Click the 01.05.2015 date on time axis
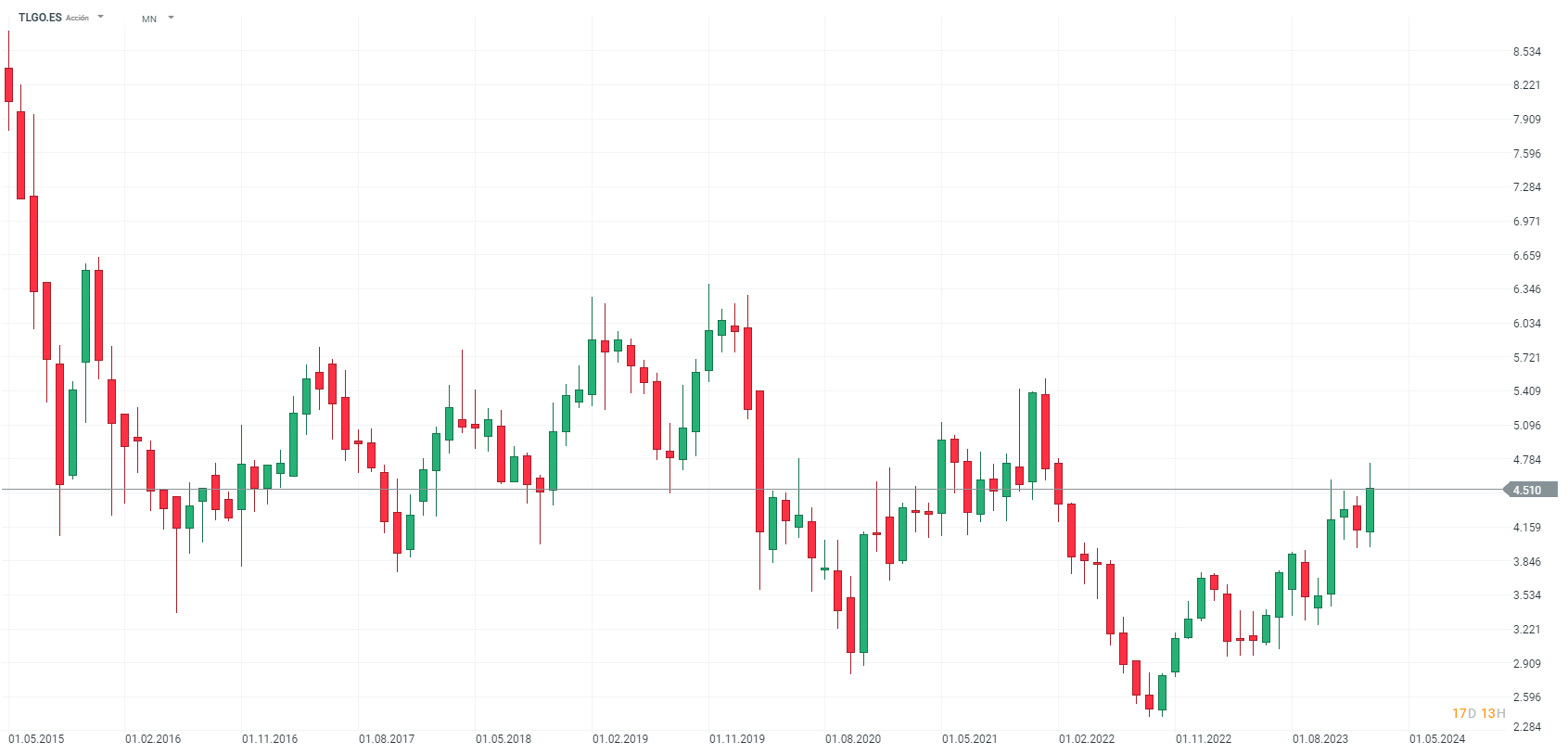This screenshot has height=754, width=1568. [36, 739]
